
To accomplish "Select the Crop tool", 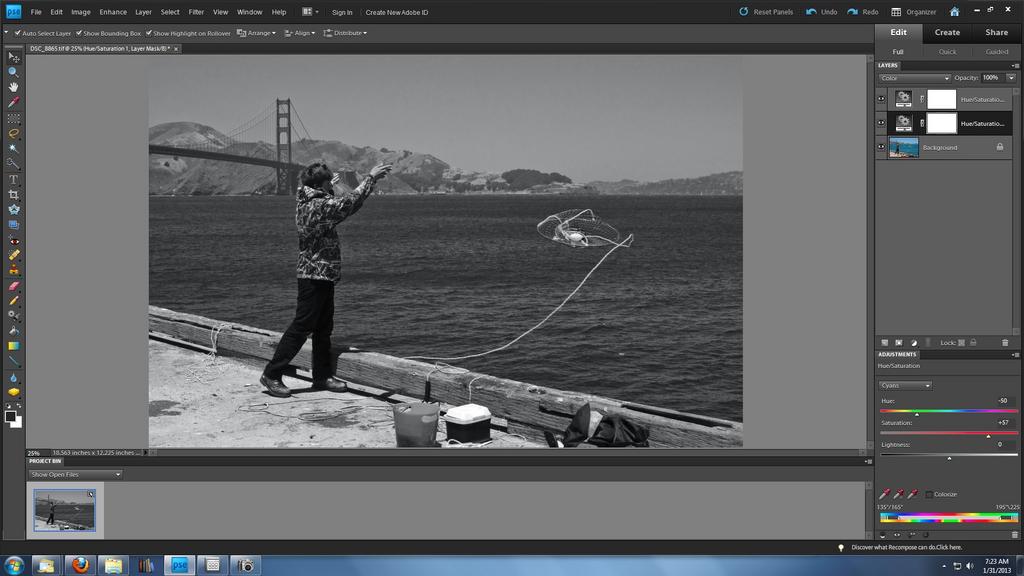I will pos(13,194).
